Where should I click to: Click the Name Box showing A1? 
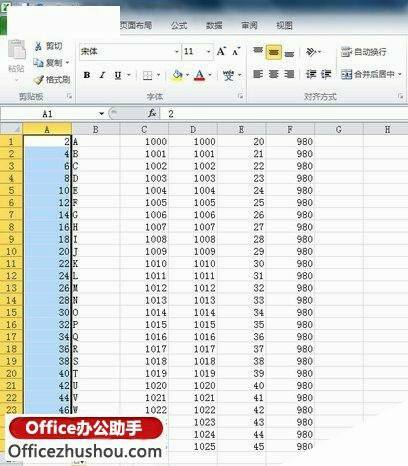pos(49,114)
